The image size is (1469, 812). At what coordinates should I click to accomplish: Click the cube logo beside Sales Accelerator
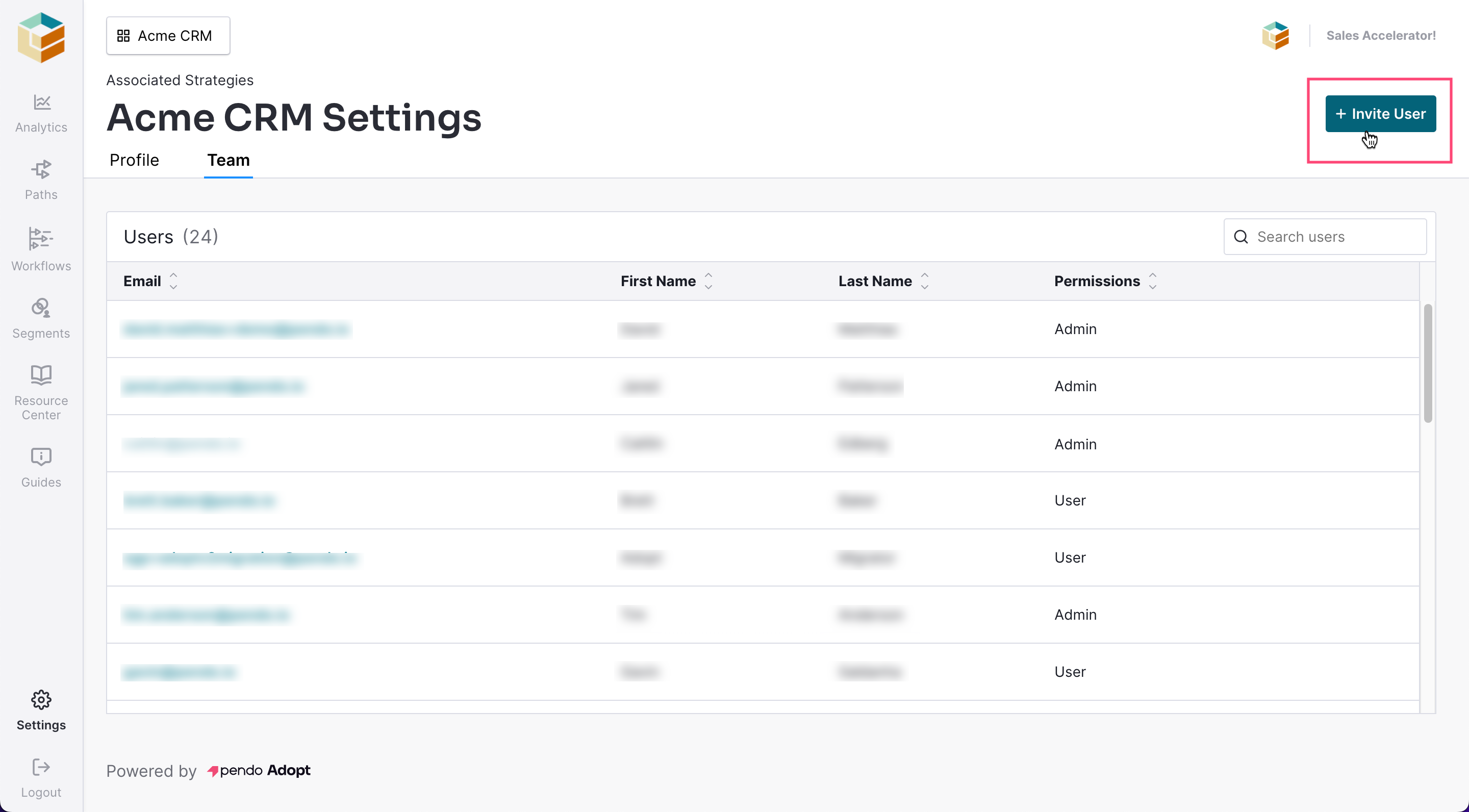[x=1275, y=35]
